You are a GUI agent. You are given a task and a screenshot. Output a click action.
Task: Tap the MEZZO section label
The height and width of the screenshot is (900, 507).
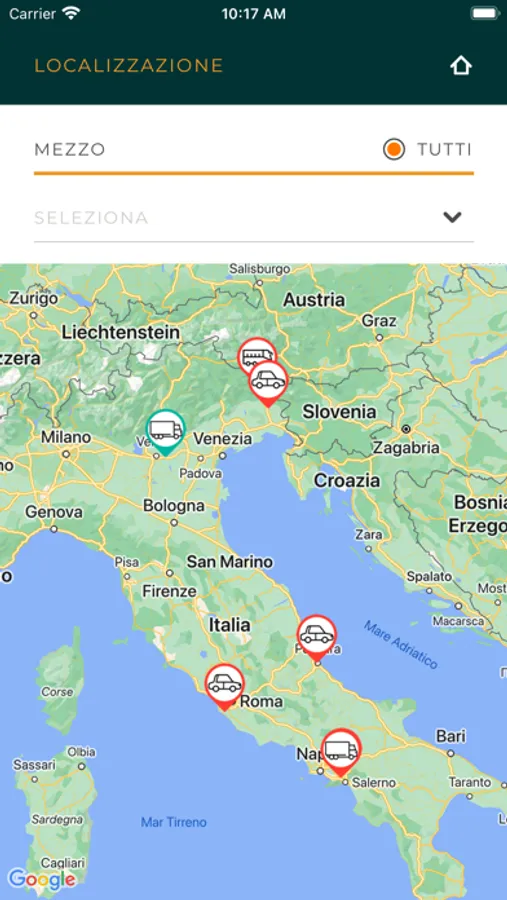point(70,150)
